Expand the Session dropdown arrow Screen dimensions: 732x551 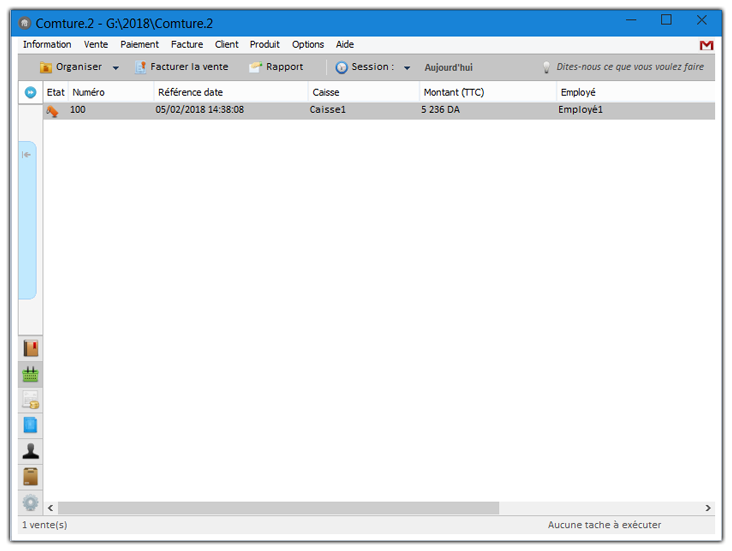click(x=407, y=68)
